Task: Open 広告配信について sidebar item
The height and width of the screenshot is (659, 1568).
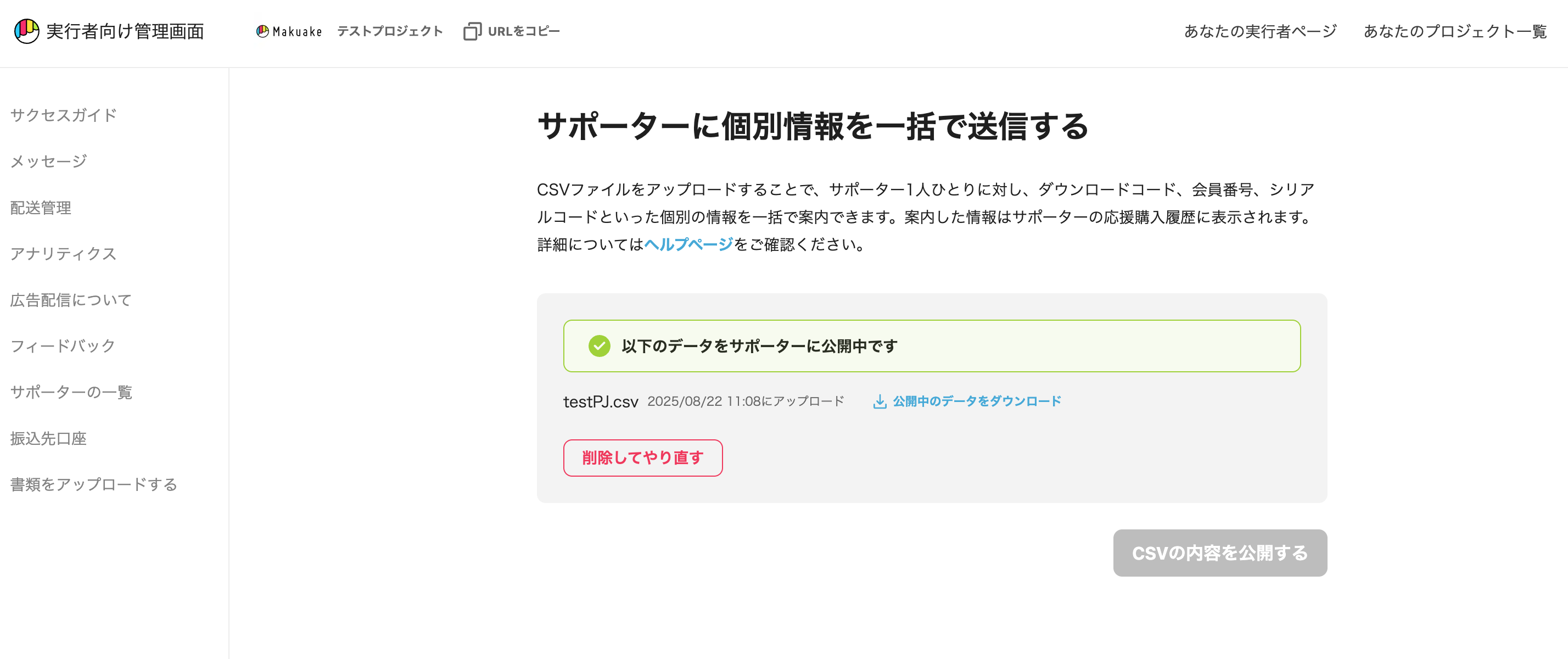Action: pos(71,300)
